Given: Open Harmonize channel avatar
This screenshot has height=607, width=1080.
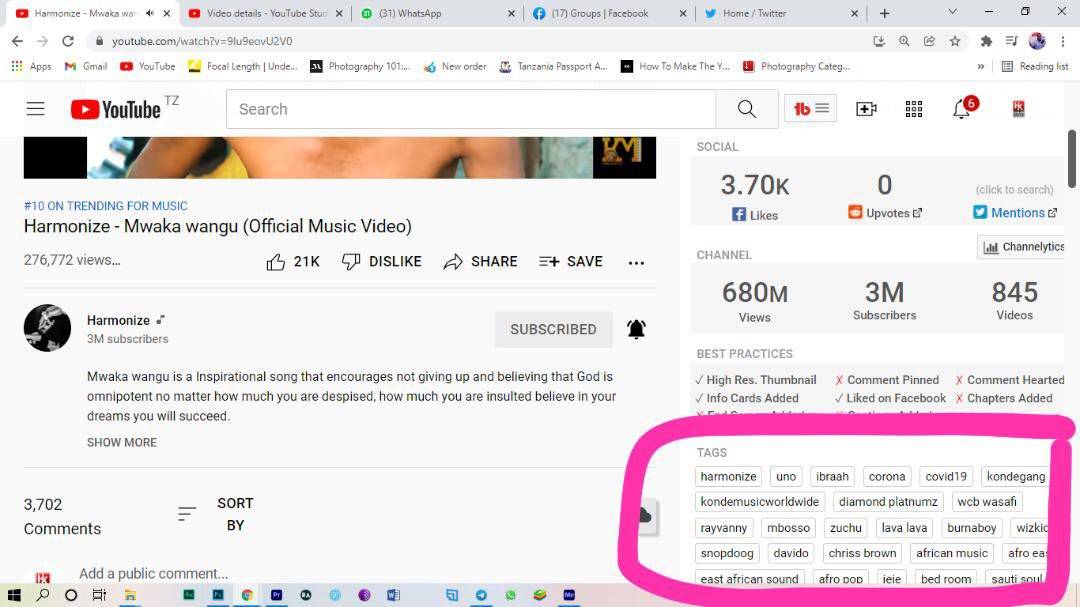Looking at the screenshot, I should pyautogui.click(x=48, y=328).
